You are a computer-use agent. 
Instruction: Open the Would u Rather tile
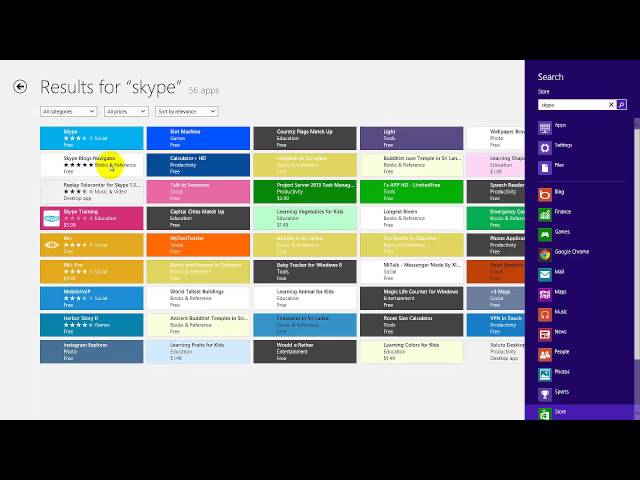[305, 351]
